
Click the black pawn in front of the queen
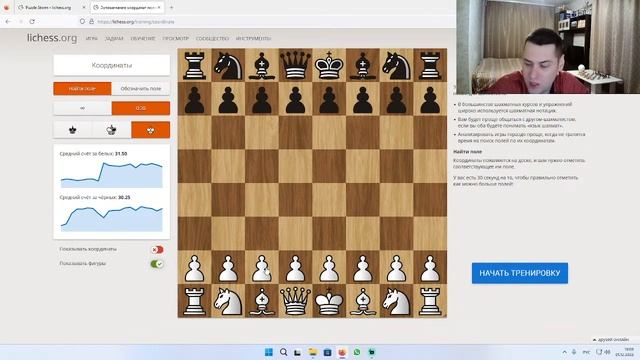point(295,99)
